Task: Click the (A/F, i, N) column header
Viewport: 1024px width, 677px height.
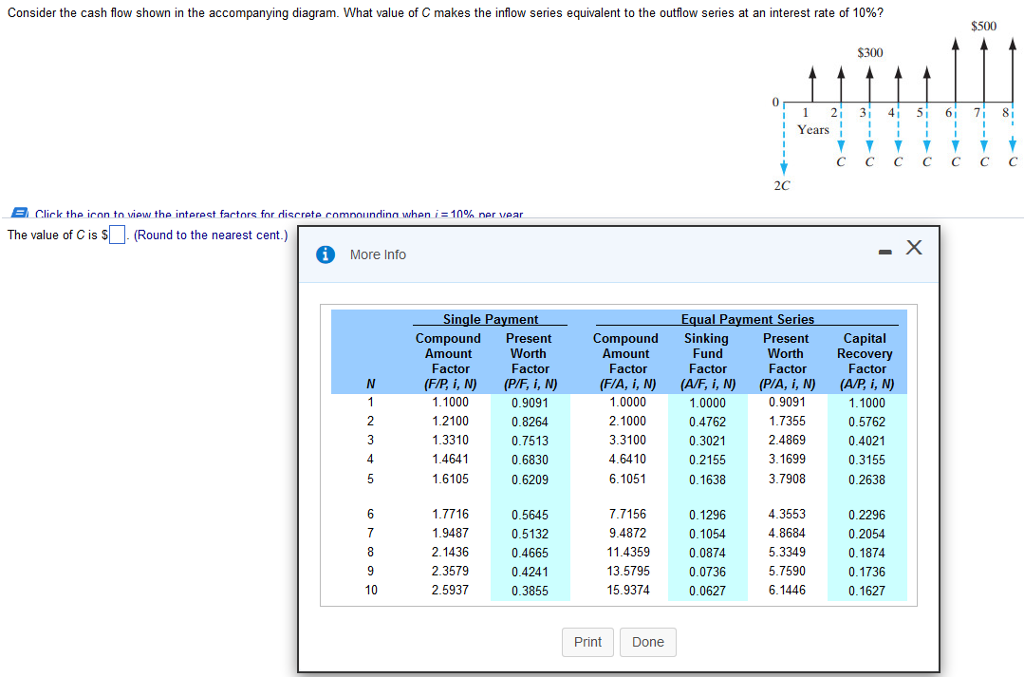Action: coord(708,384)
